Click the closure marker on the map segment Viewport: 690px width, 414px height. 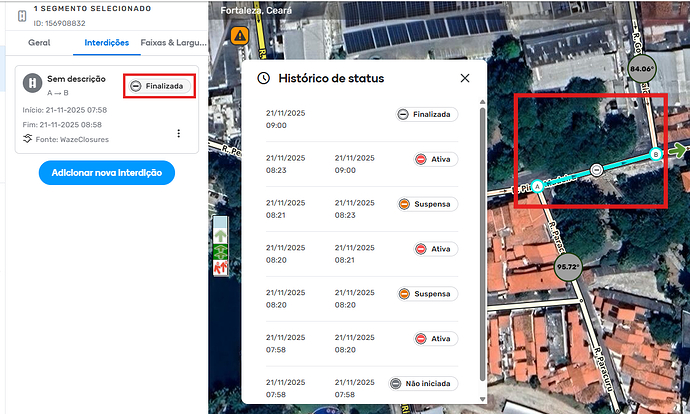pyautogui.click(x=597, y=170)
